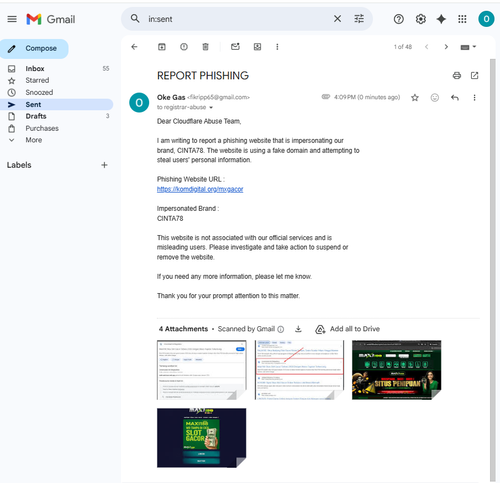Viewport: 500px width, 483px height.
Task: Go to the older conversation arrow
Action: tap(446, 47)
